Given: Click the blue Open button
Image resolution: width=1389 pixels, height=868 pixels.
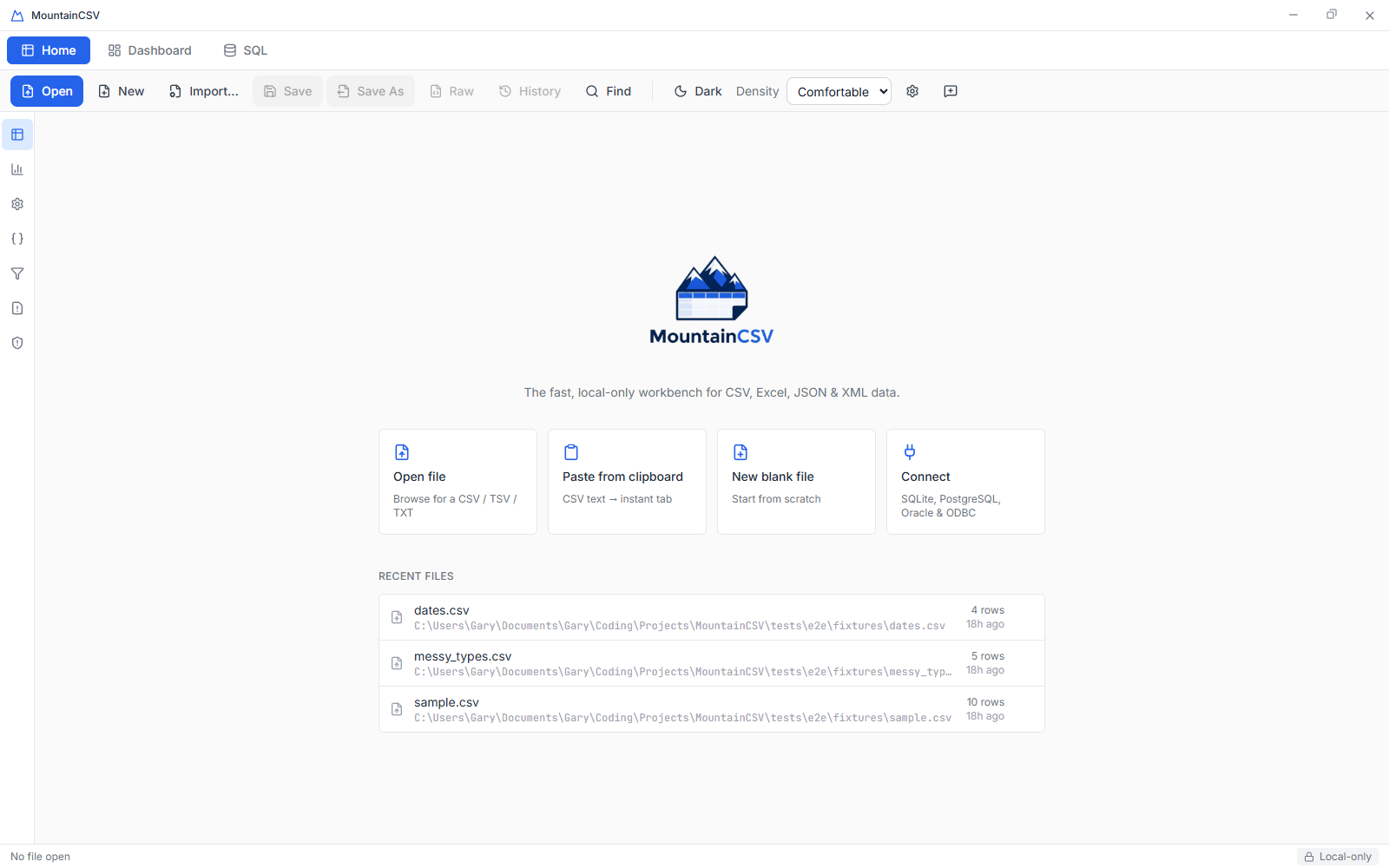Looking at the screenshot, I should (x=47, y=91).
